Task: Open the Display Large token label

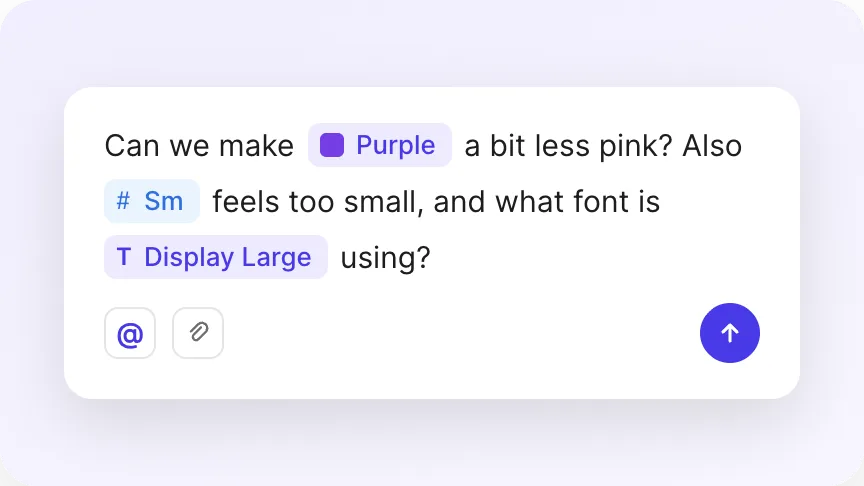Action: pyautogui.click(x=228, y=257)
